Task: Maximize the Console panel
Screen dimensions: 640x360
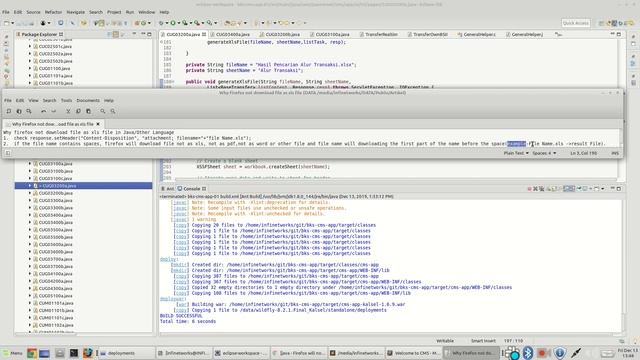Action: 619,189
